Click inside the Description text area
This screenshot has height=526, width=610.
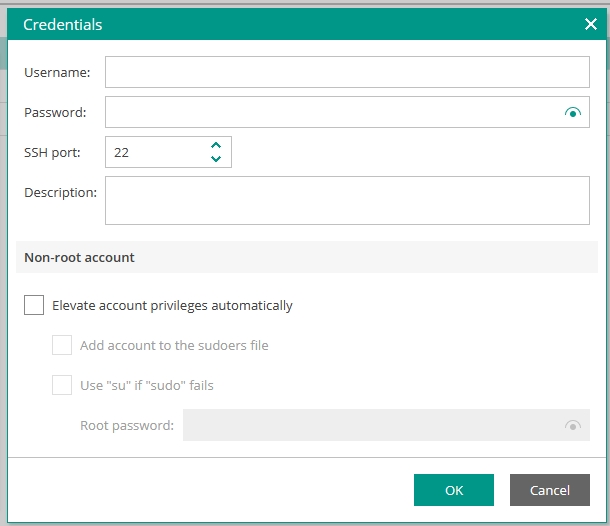click(x=347, y=200)
